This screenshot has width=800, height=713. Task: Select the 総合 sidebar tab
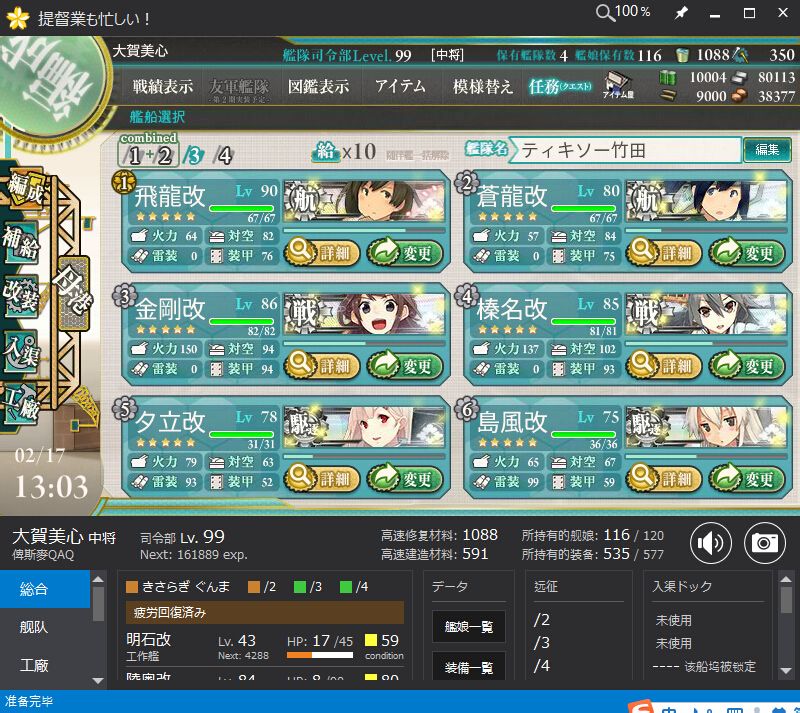click(x=45, y=589)
